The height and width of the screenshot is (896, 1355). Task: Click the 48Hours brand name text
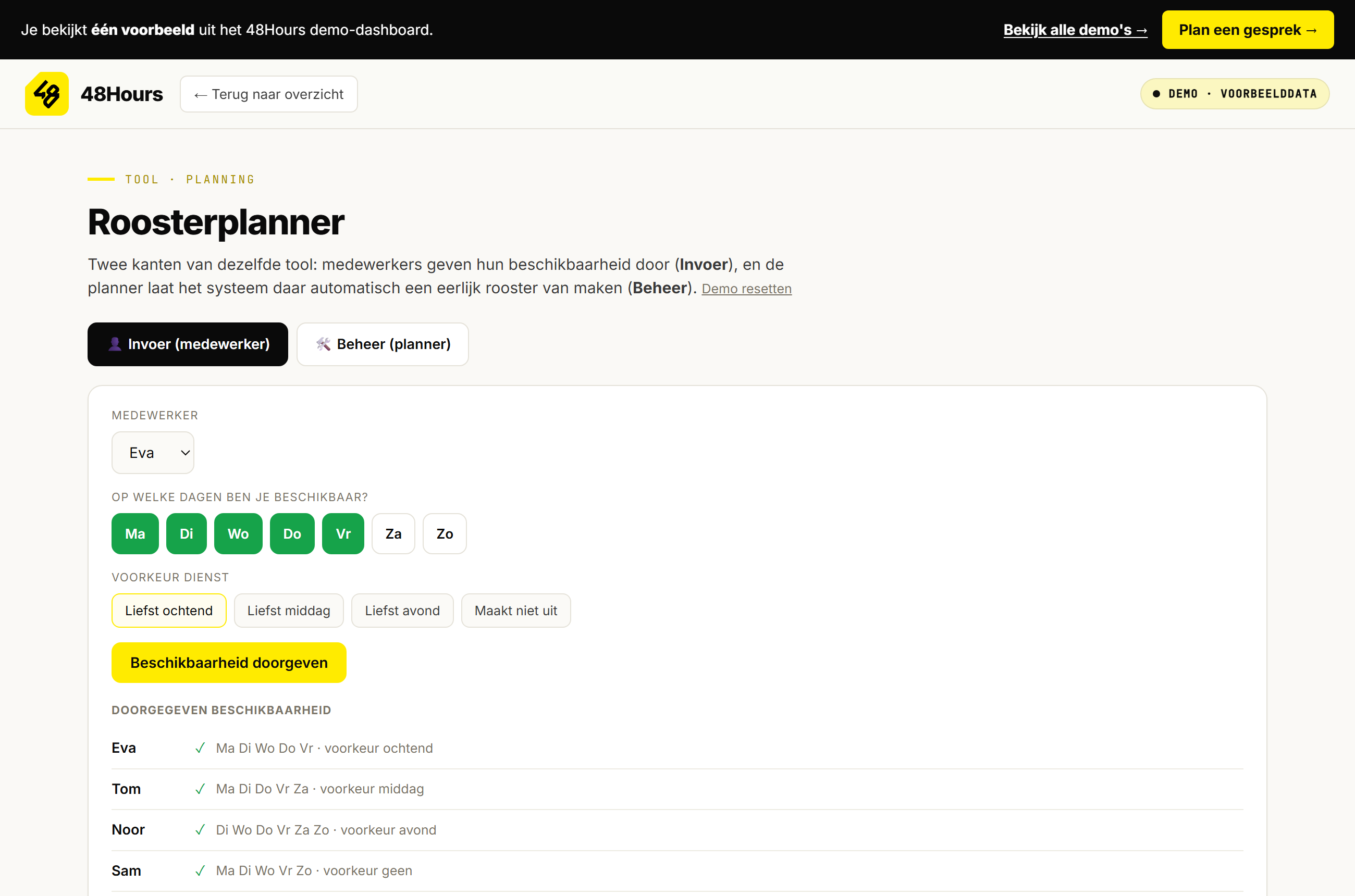pos(122,94)
